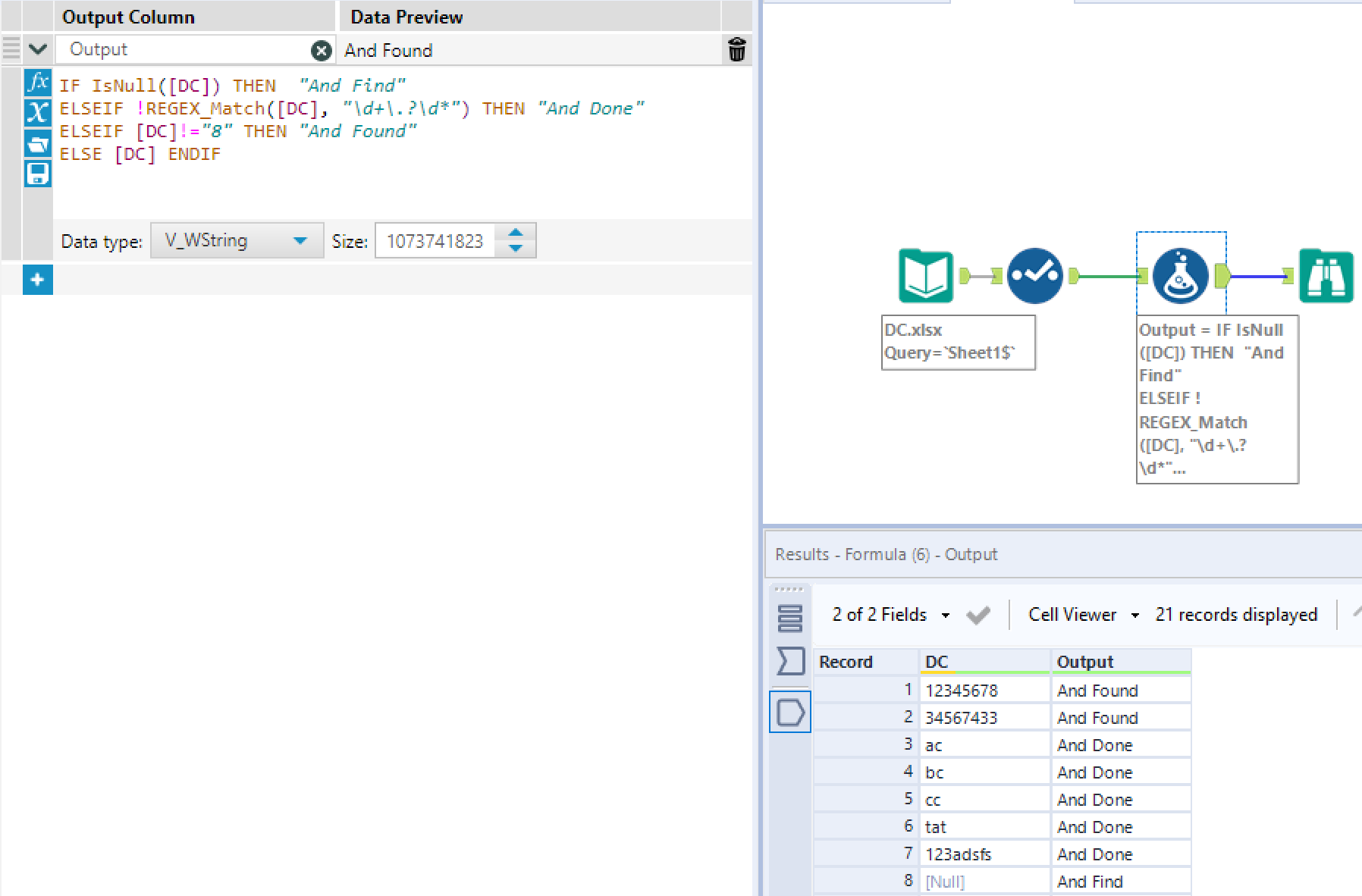Screen dimensions: 1362x896
Task: Clear the Output column name using the X button
Action: [x=322, y=50]
